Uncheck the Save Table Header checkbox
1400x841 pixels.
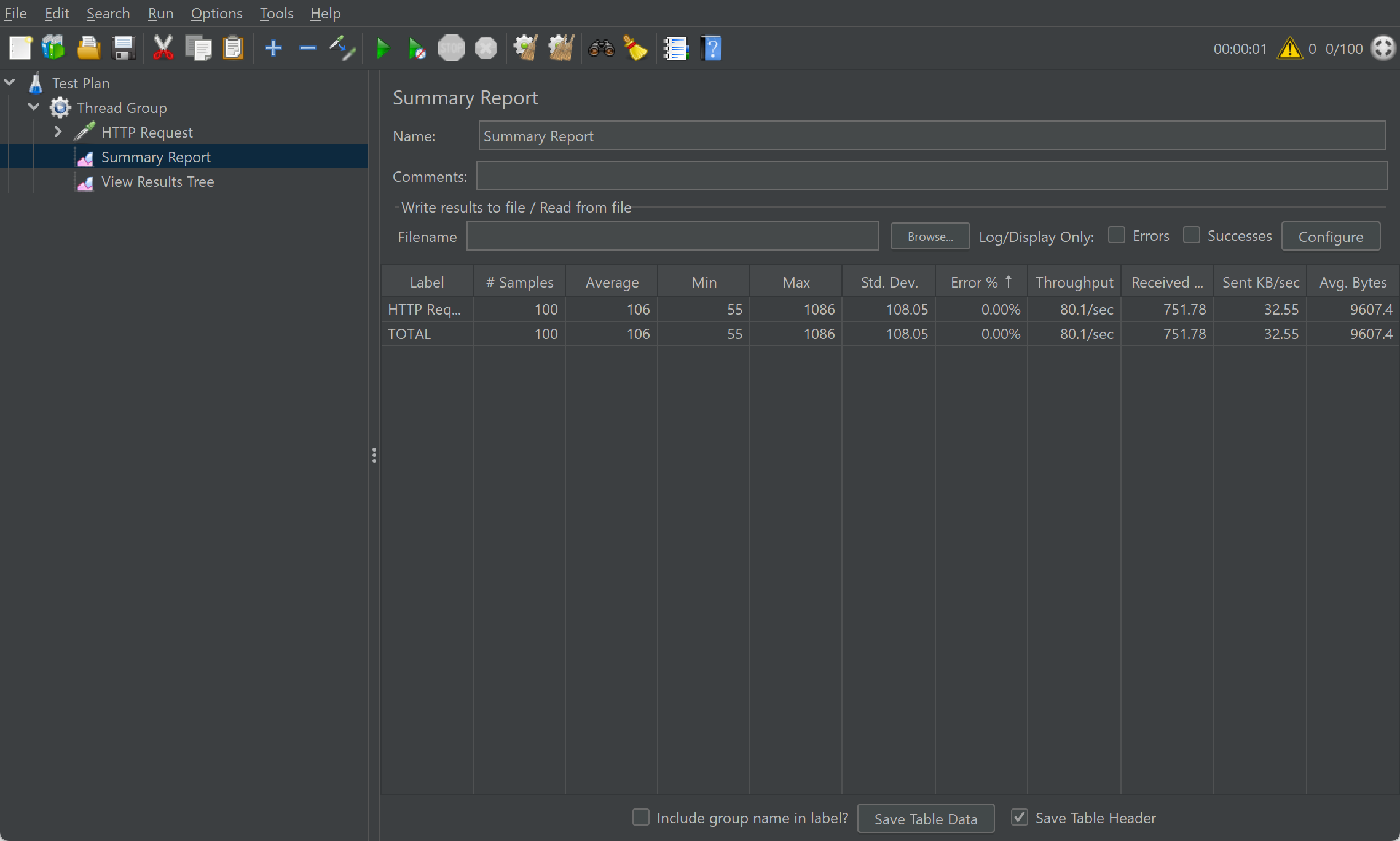[1019, 817]
